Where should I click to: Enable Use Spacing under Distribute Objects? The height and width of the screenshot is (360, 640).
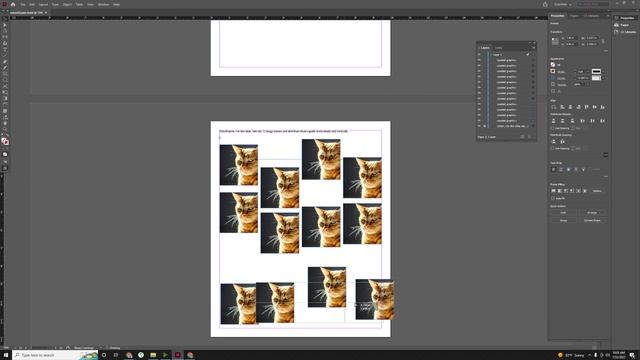(552, 128)
